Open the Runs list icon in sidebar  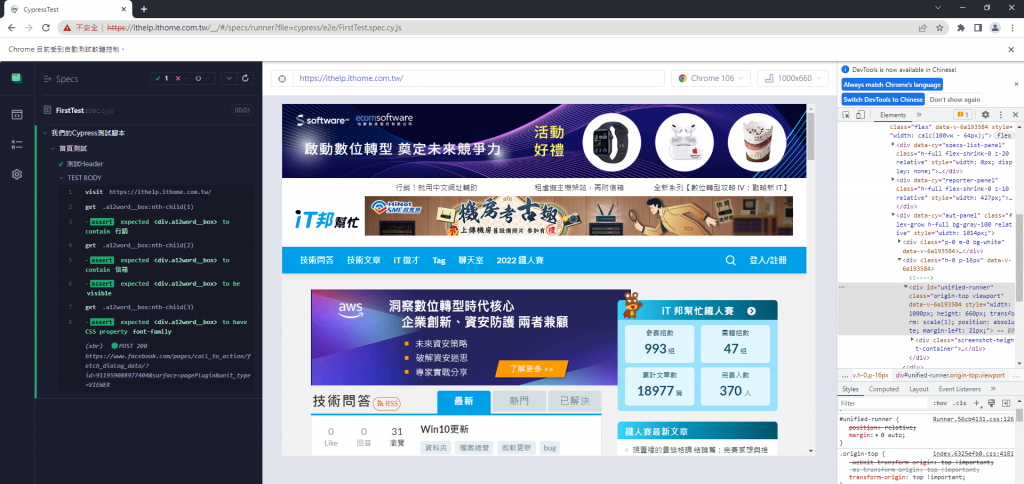pos(17,144)
